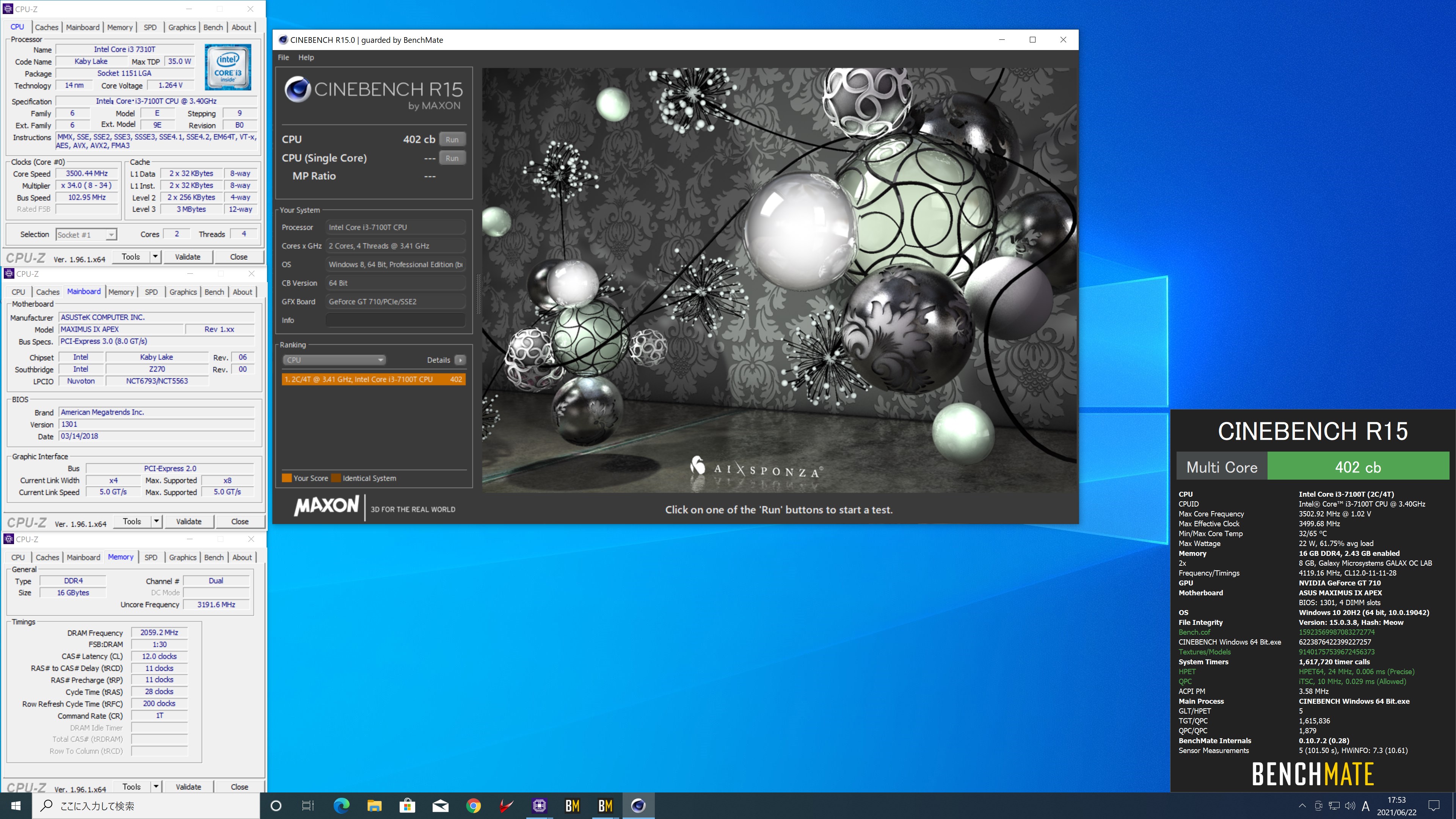This screenshot has width=1456, height=819.
Task: Select the ranking entry 2C/4T i3-7100T 402
Action: 373,379
